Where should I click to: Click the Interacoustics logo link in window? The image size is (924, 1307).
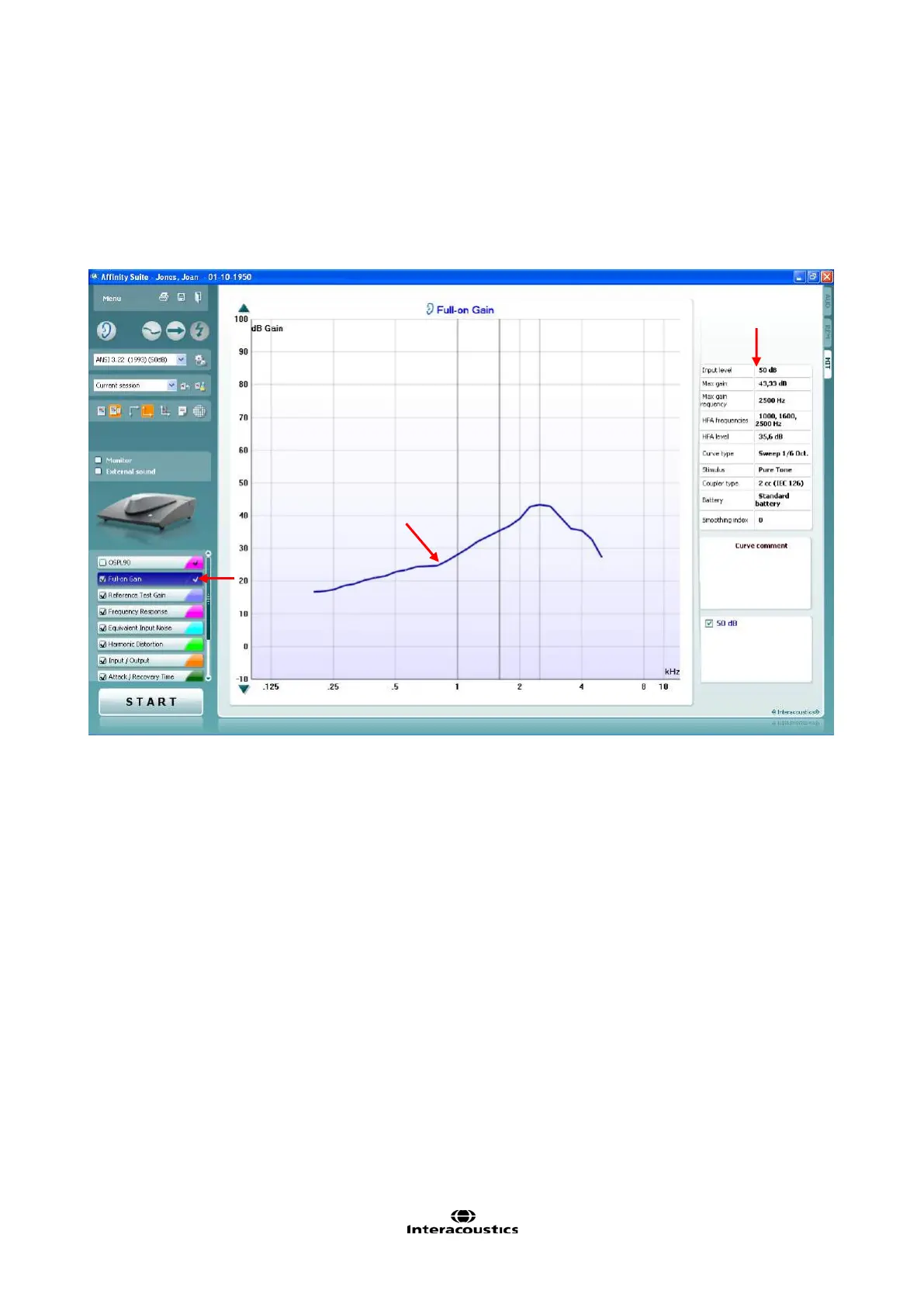[795, 712]
